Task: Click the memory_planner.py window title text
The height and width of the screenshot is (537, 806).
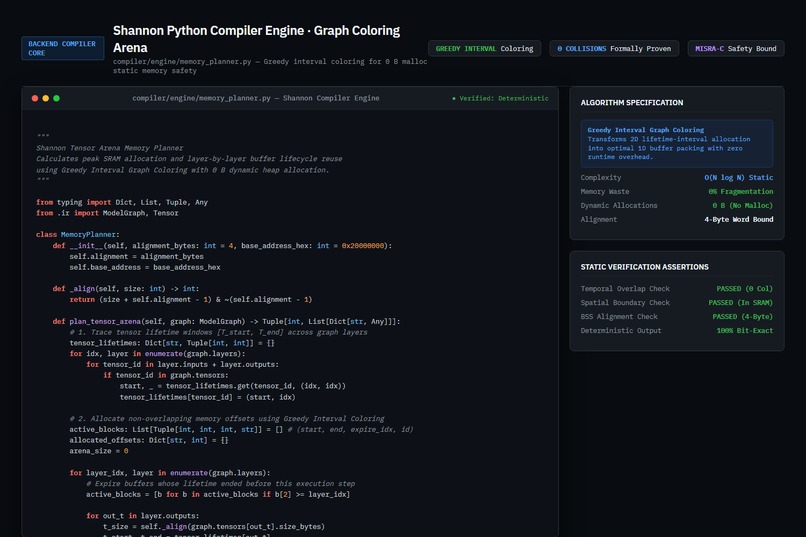Action: [x=255, y=98]
